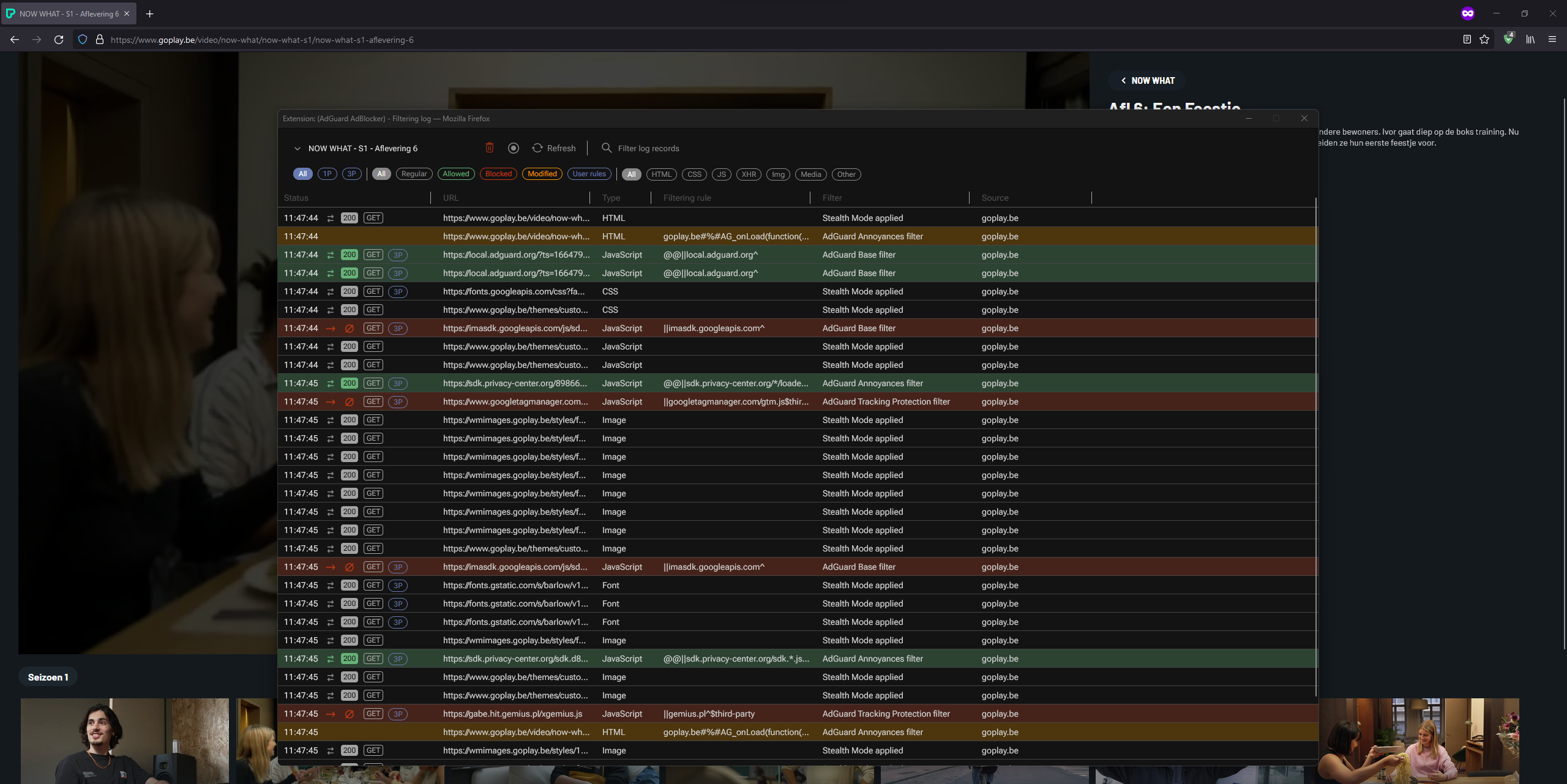Click the trash icon to clear the log
The image size is (1567, 784).
(489, 148)
